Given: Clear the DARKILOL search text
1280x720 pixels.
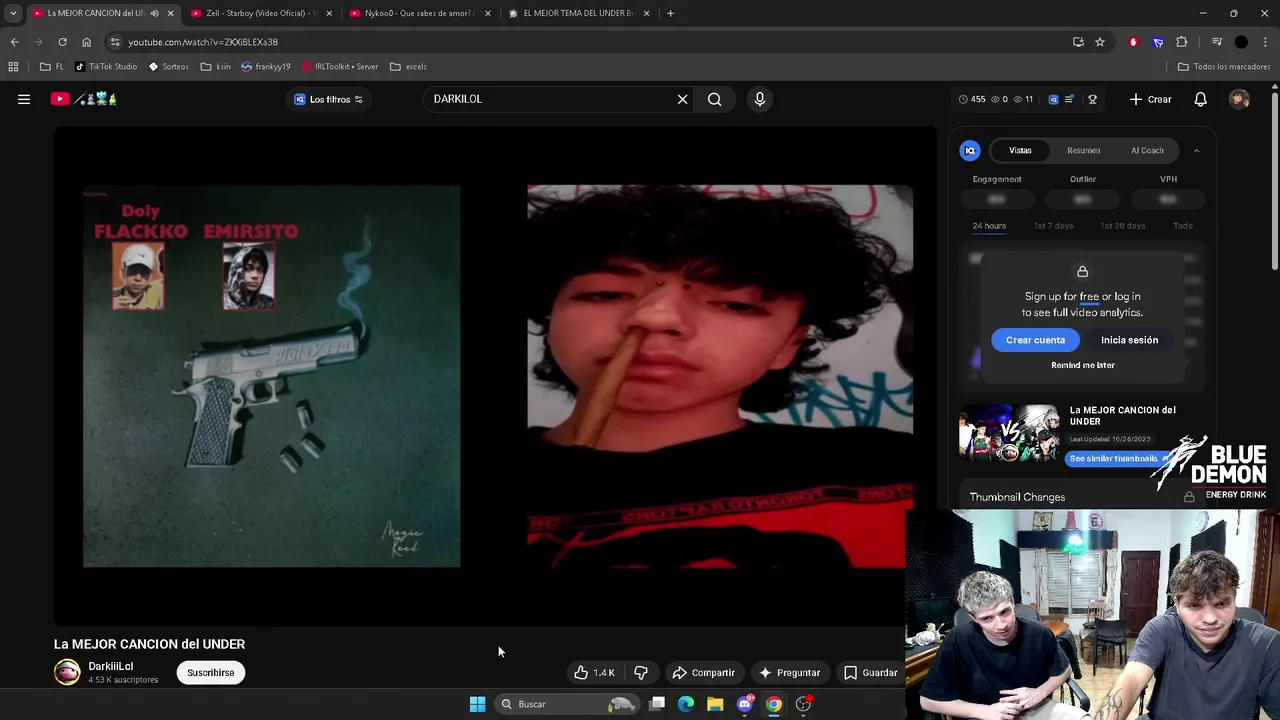Looking at the screenshot, I should click(x=683, y=99).
